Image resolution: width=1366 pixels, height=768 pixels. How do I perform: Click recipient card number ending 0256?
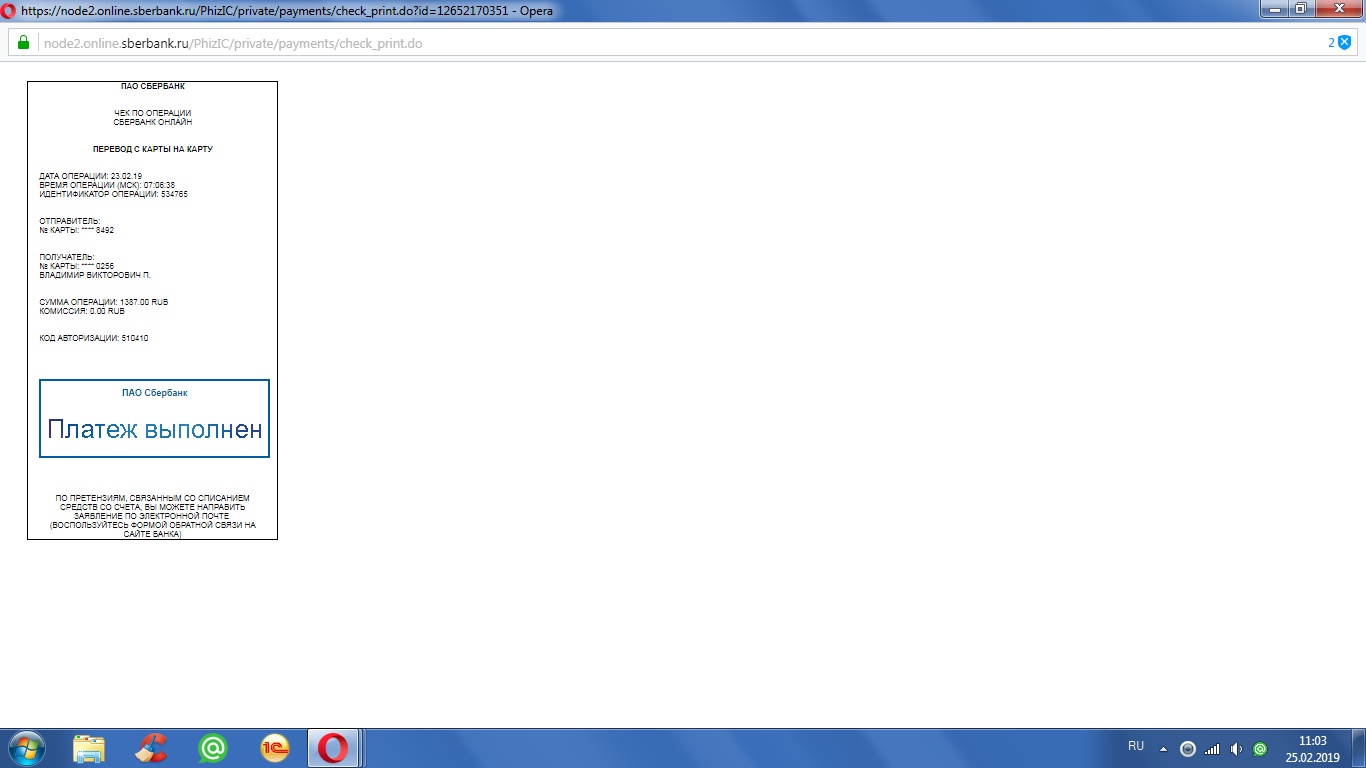76,266
